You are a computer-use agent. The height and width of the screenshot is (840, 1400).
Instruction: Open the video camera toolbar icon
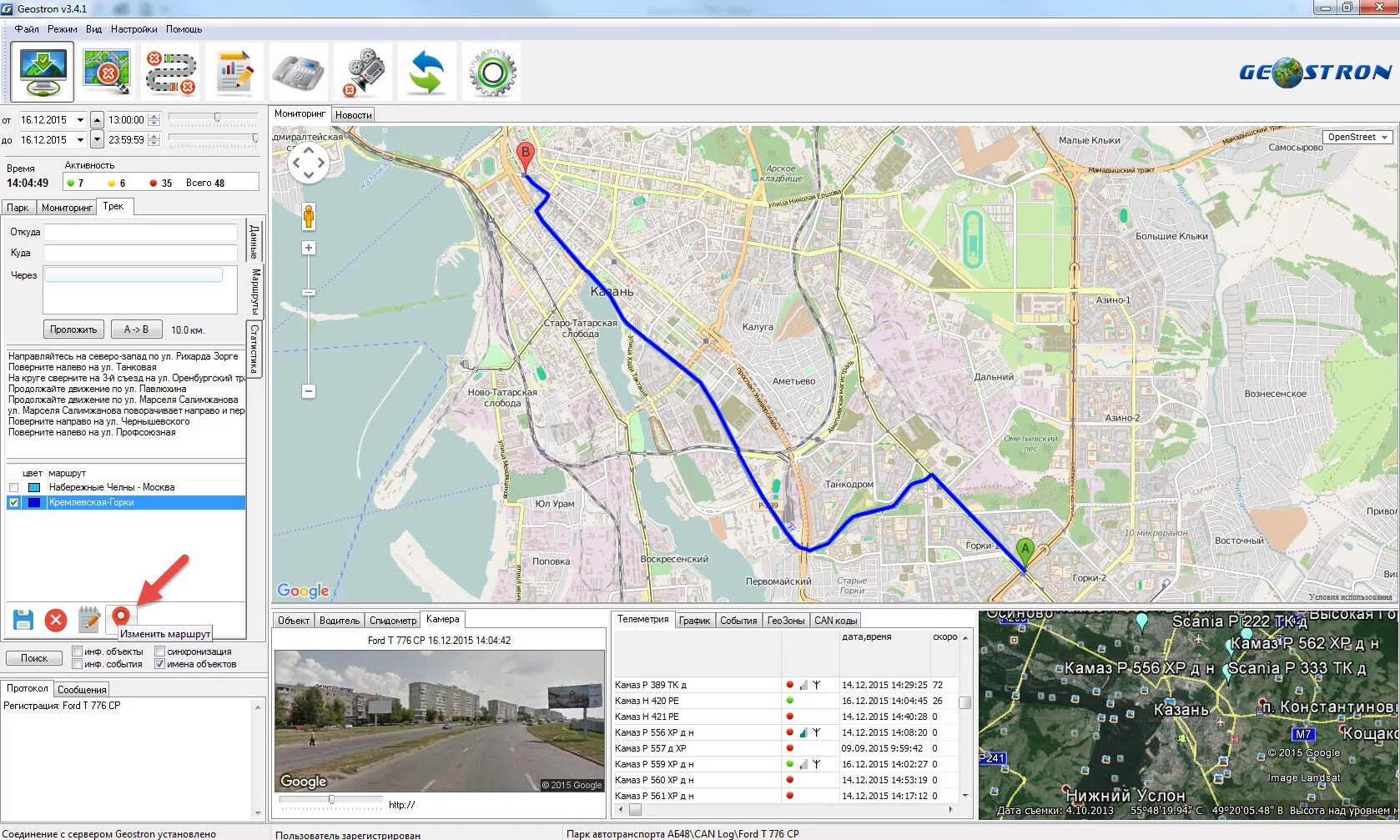(x=363, y=73)
